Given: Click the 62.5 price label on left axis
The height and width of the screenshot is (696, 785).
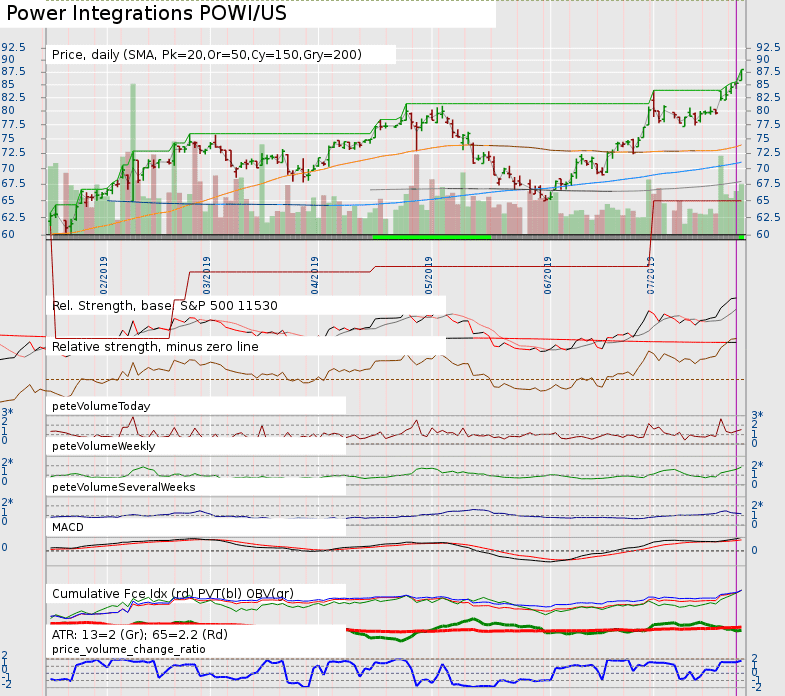Looking at the screenshot, I should tap(13, 217).
